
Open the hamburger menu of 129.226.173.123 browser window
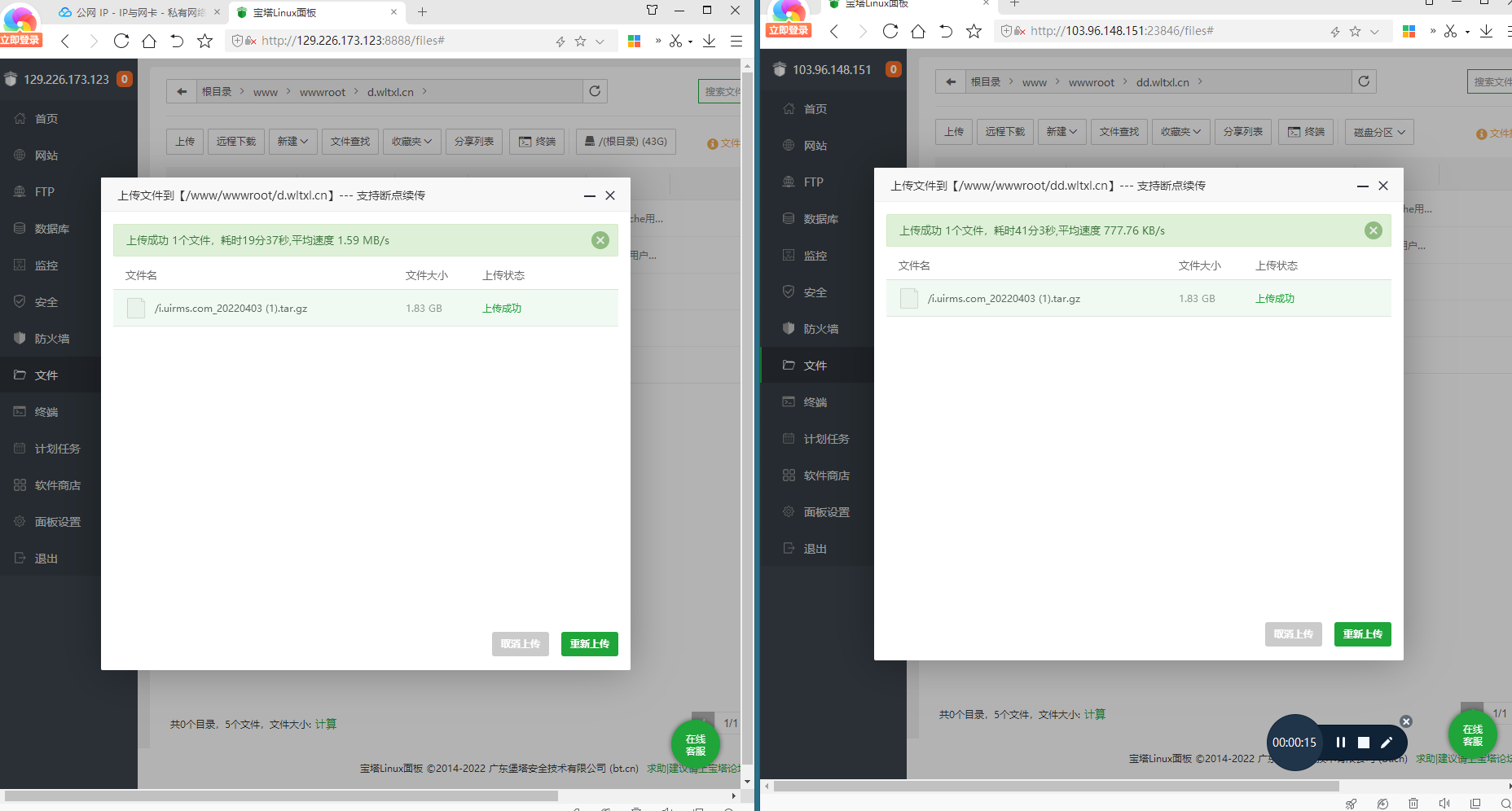pyautogui.click(x=736, y=41)
